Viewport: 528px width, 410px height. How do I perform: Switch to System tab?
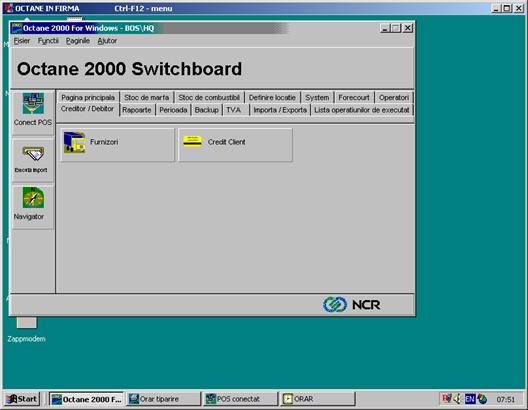pos(317,97)
